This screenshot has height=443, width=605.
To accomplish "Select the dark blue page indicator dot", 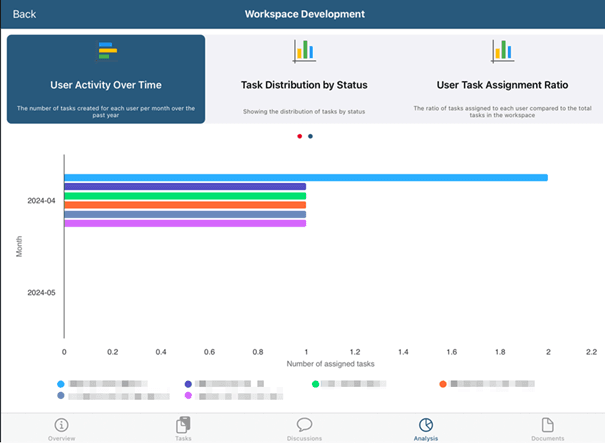I will 310,136.
